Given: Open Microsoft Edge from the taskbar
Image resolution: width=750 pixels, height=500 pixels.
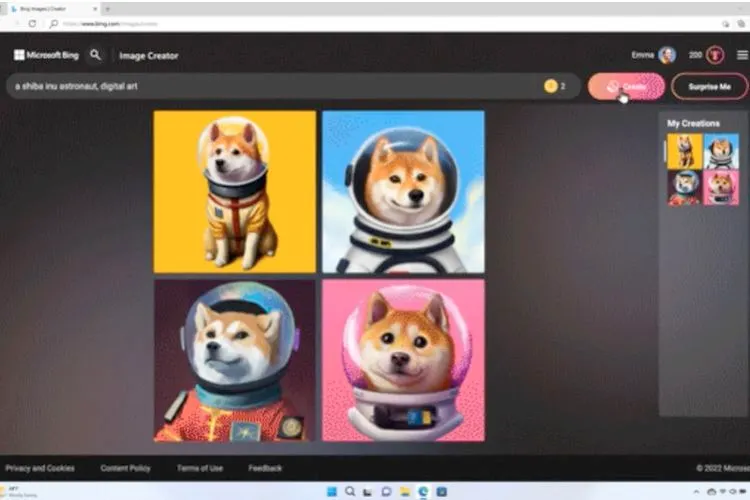Looking at the screenshot, I should point(423,492).
